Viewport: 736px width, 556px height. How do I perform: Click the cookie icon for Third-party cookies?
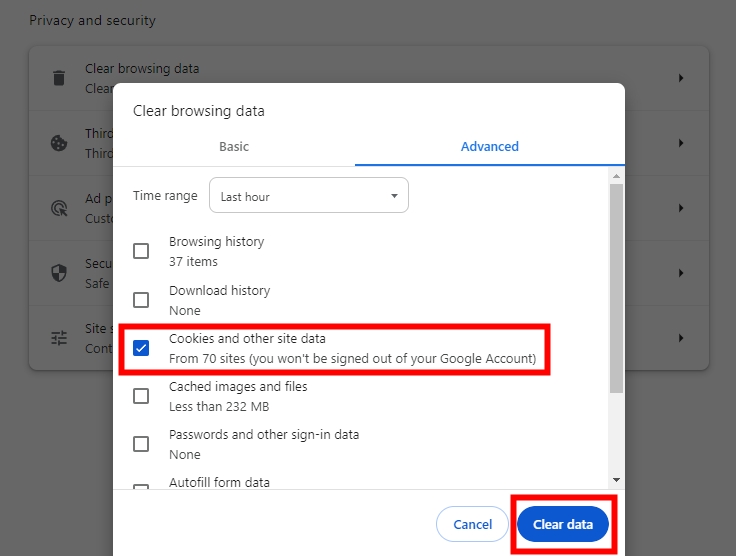pyautogui.click(x=59, y=143)
